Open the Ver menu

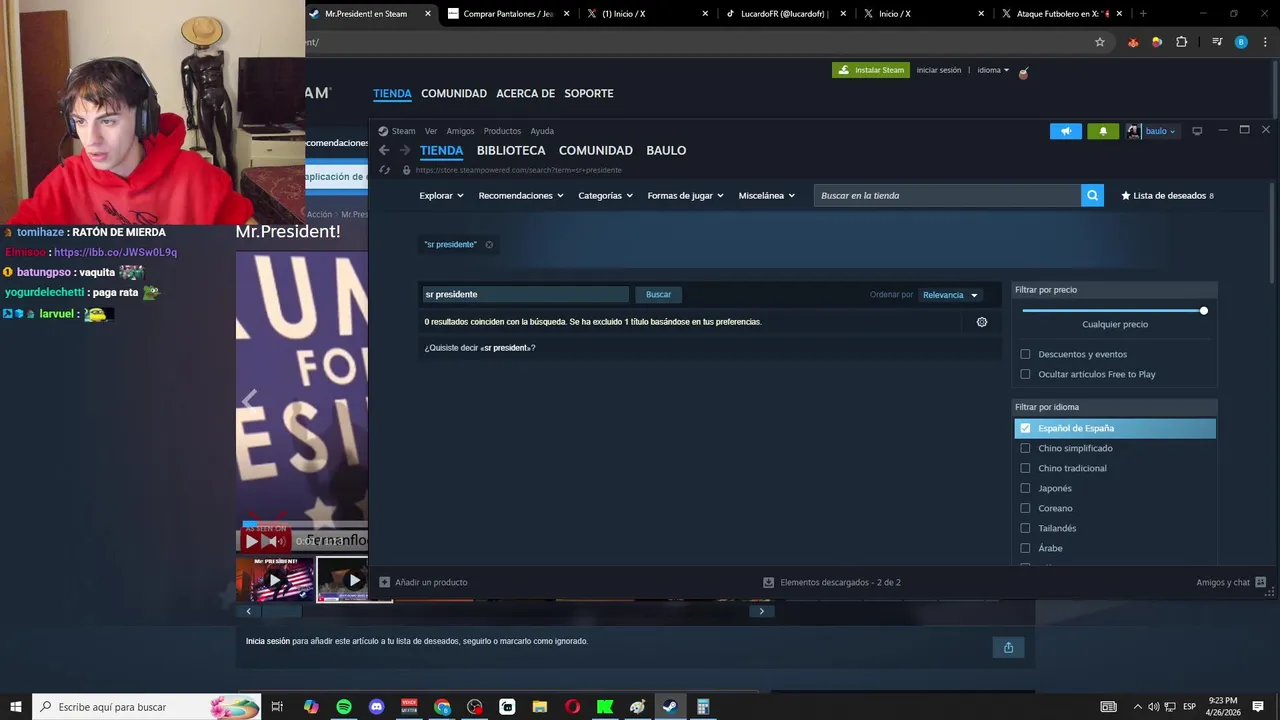(x=431, y=131)
